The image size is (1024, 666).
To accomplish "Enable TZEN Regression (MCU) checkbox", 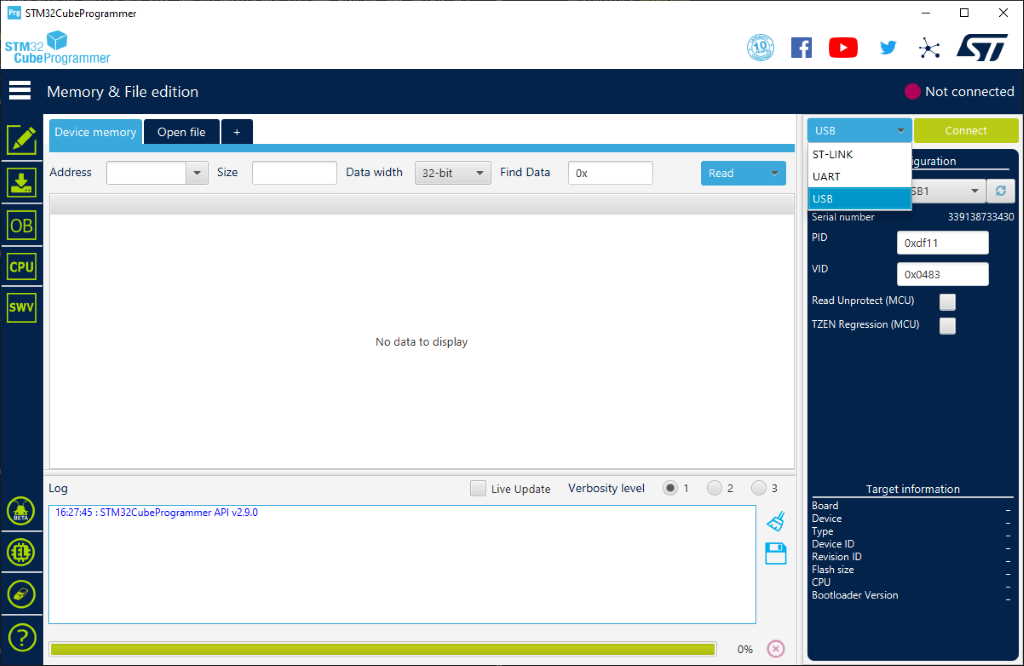I will [947, 325].
